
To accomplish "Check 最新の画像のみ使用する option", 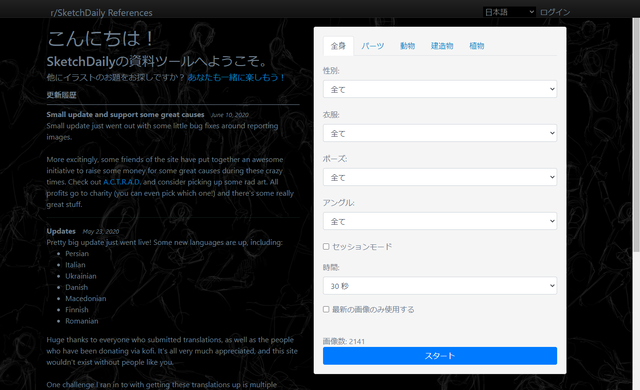I will point(326,309).
